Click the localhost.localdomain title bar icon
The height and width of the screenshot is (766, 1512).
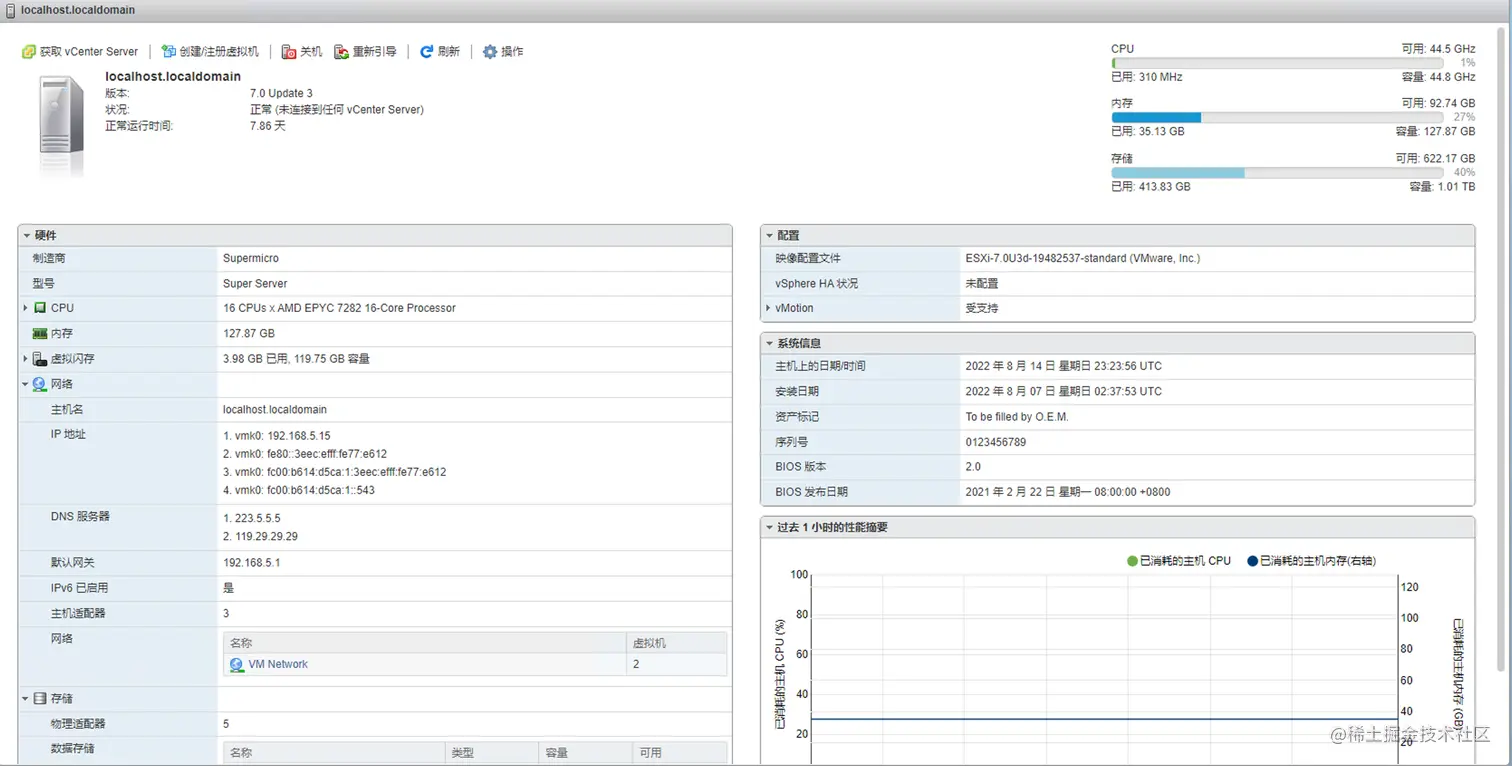(10, 10)
